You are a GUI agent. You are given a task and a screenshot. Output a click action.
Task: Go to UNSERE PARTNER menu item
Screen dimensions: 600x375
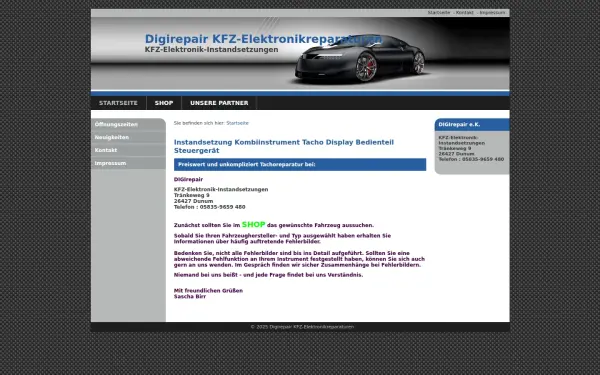coord(219,103)
